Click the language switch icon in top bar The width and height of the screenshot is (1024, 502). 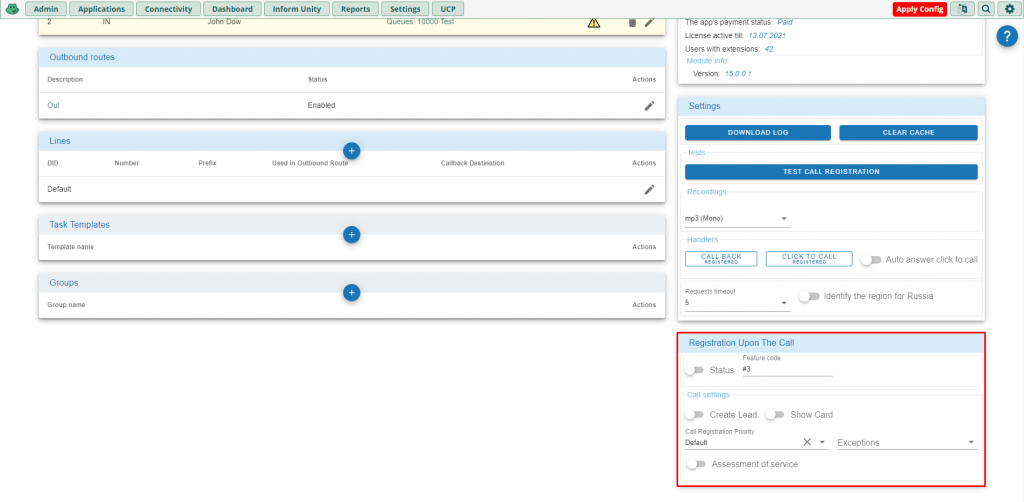962,9
